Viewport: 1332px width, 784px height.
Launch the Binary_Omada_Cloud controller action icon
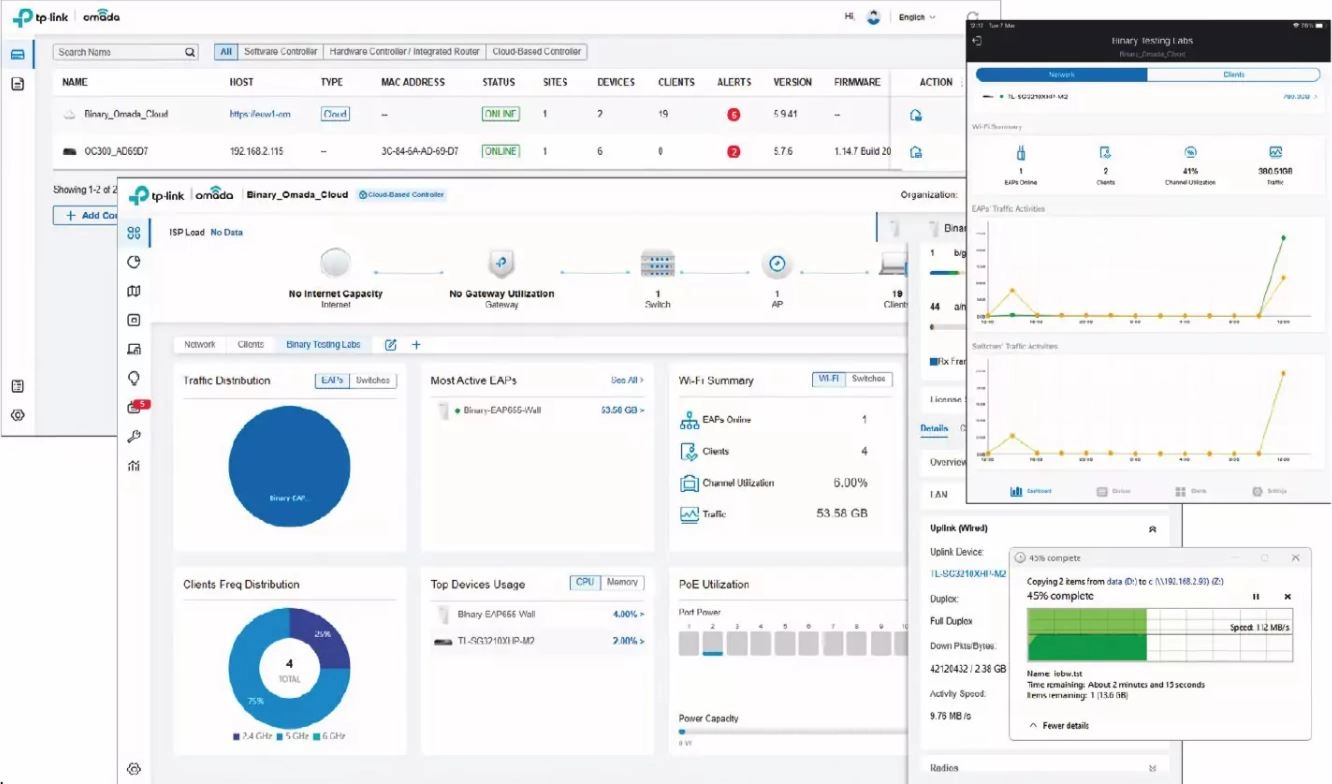[x=915, y=115]
